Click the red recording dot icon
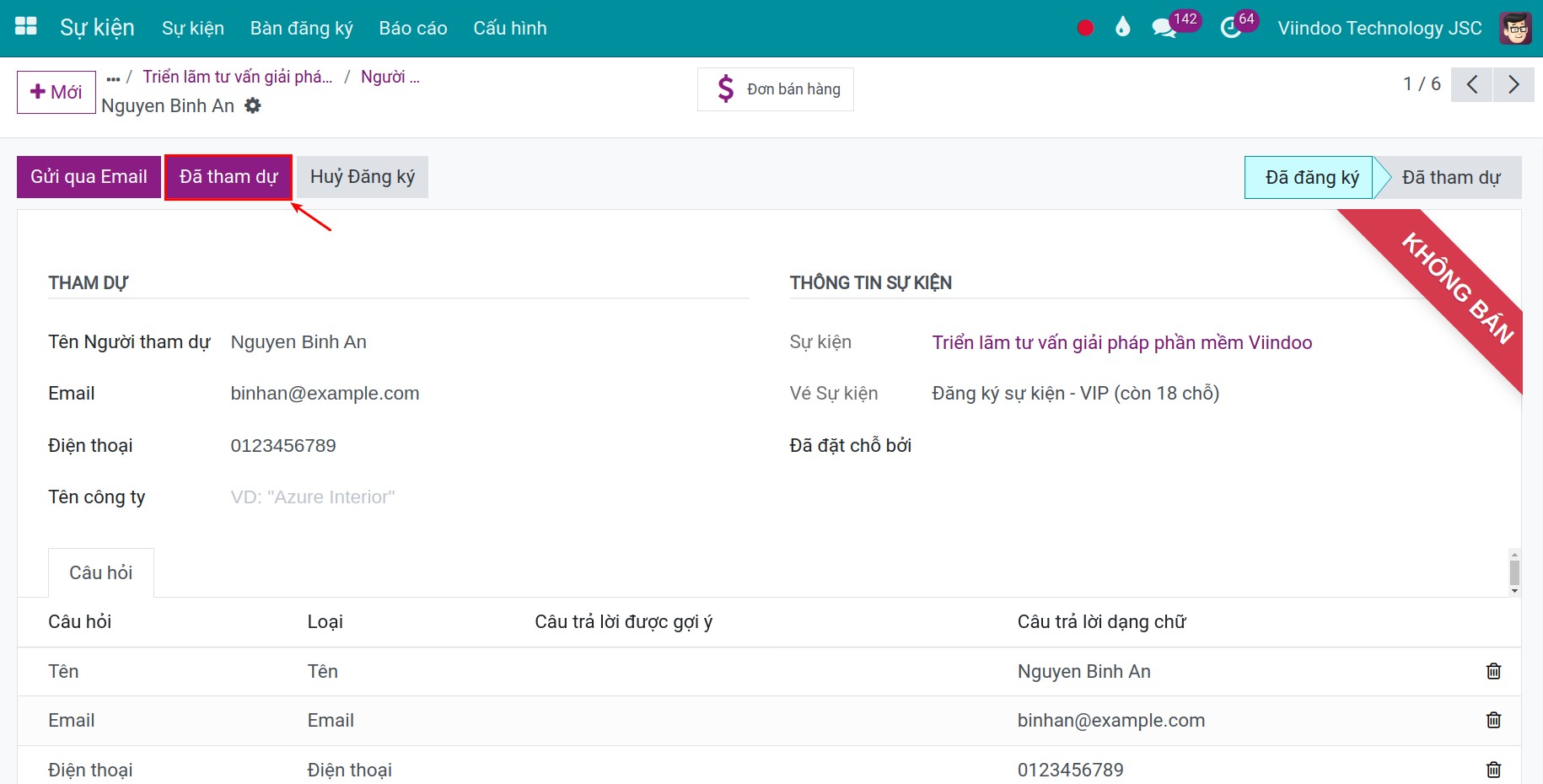The height and width of the screenshot is (784, 1543). (1085, 28)
